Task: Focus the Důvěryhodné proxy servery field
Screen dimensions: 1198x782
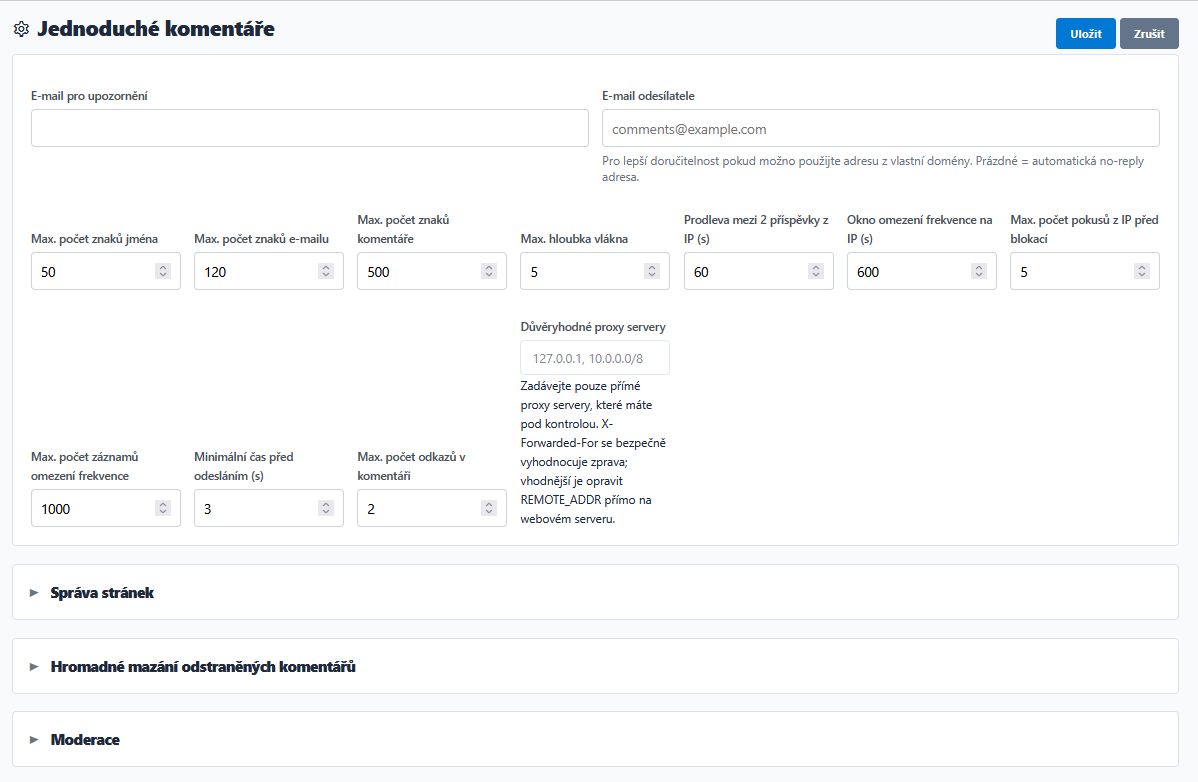Action: (x=594, y=357)
